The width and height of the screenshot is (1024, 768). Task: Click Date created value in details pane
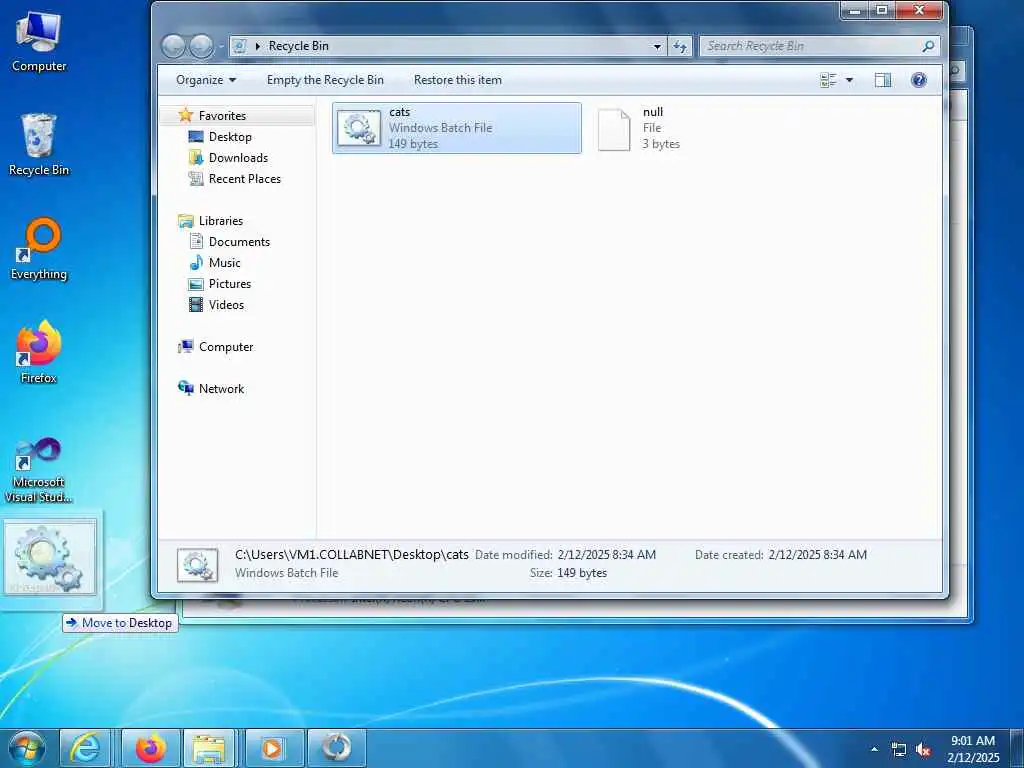pyautogui.click(x=818, y=554)
